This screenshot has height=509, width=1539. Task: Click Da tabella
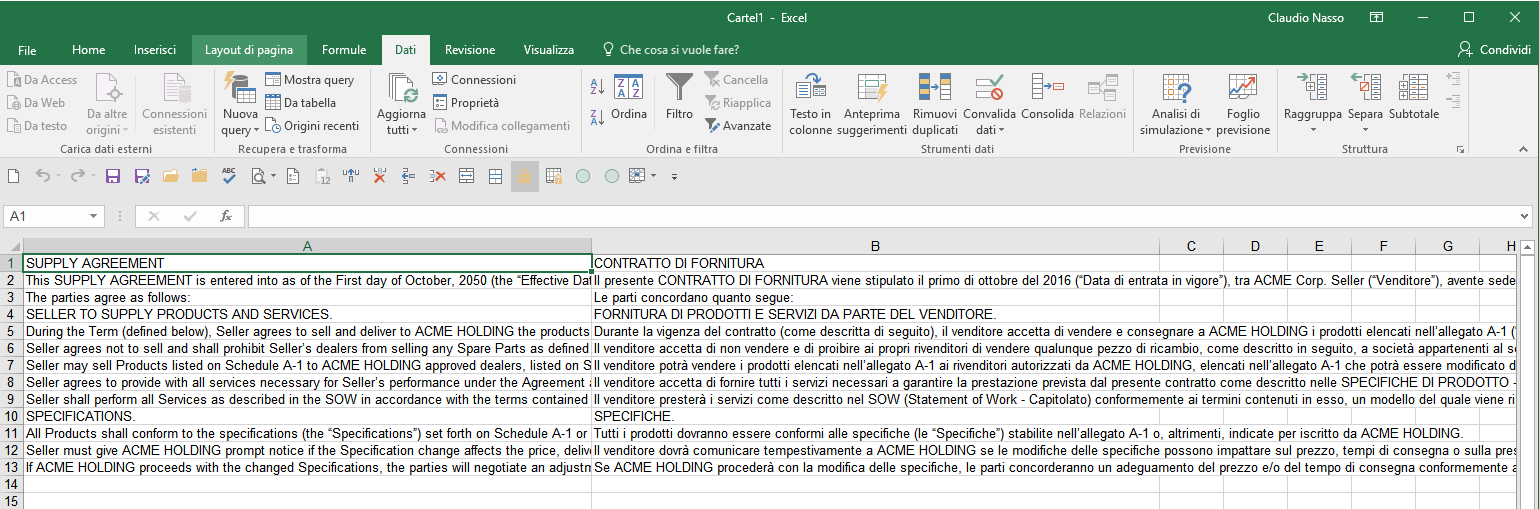(302, 103)
